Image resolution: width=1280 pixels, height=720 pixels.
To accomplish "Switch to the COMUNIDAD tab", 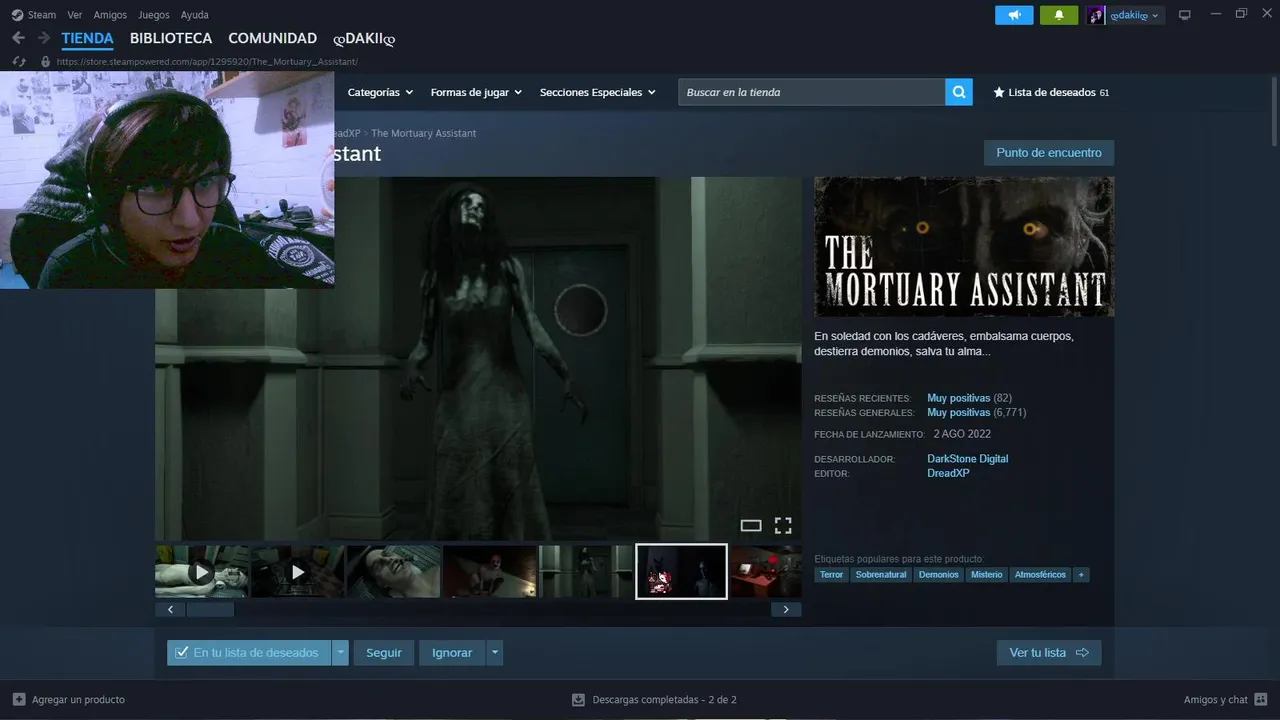I will coord(272,38).
